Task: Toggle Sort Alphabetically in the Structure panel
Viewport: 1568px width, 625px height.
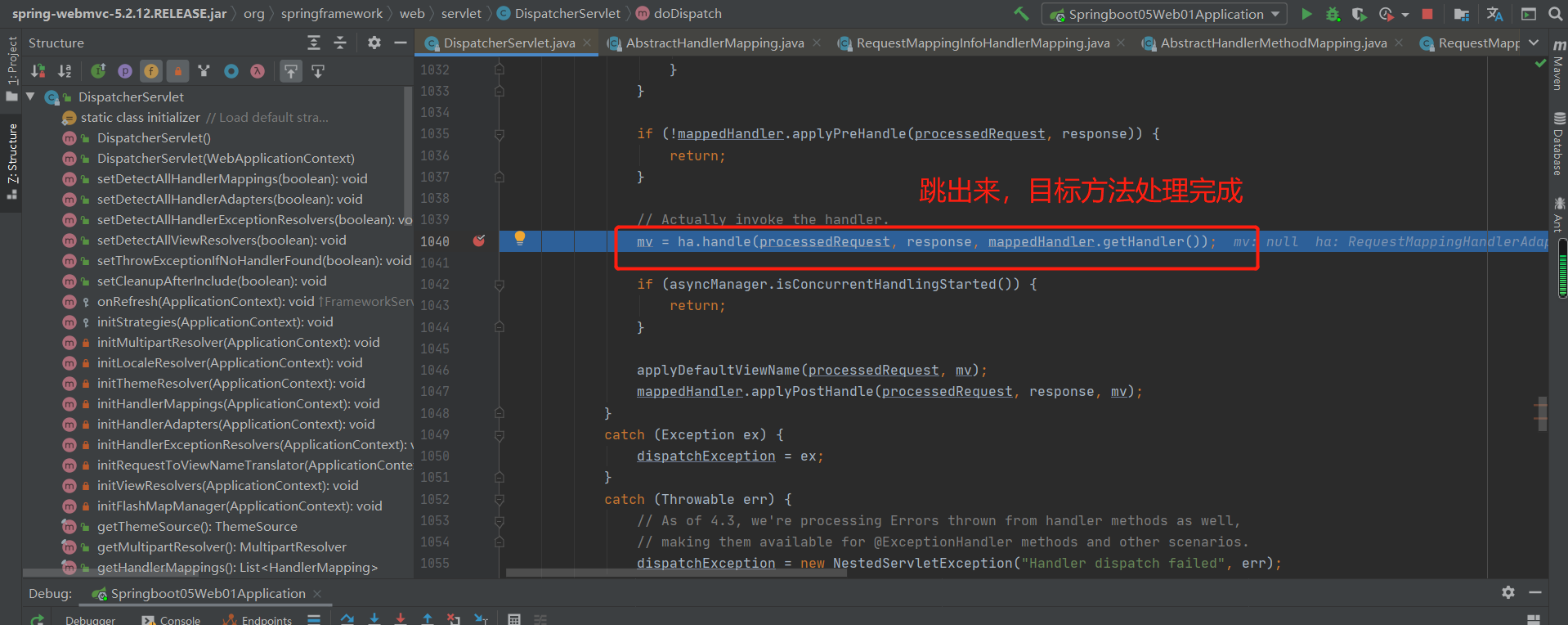Action: click(x=65, y=71)
